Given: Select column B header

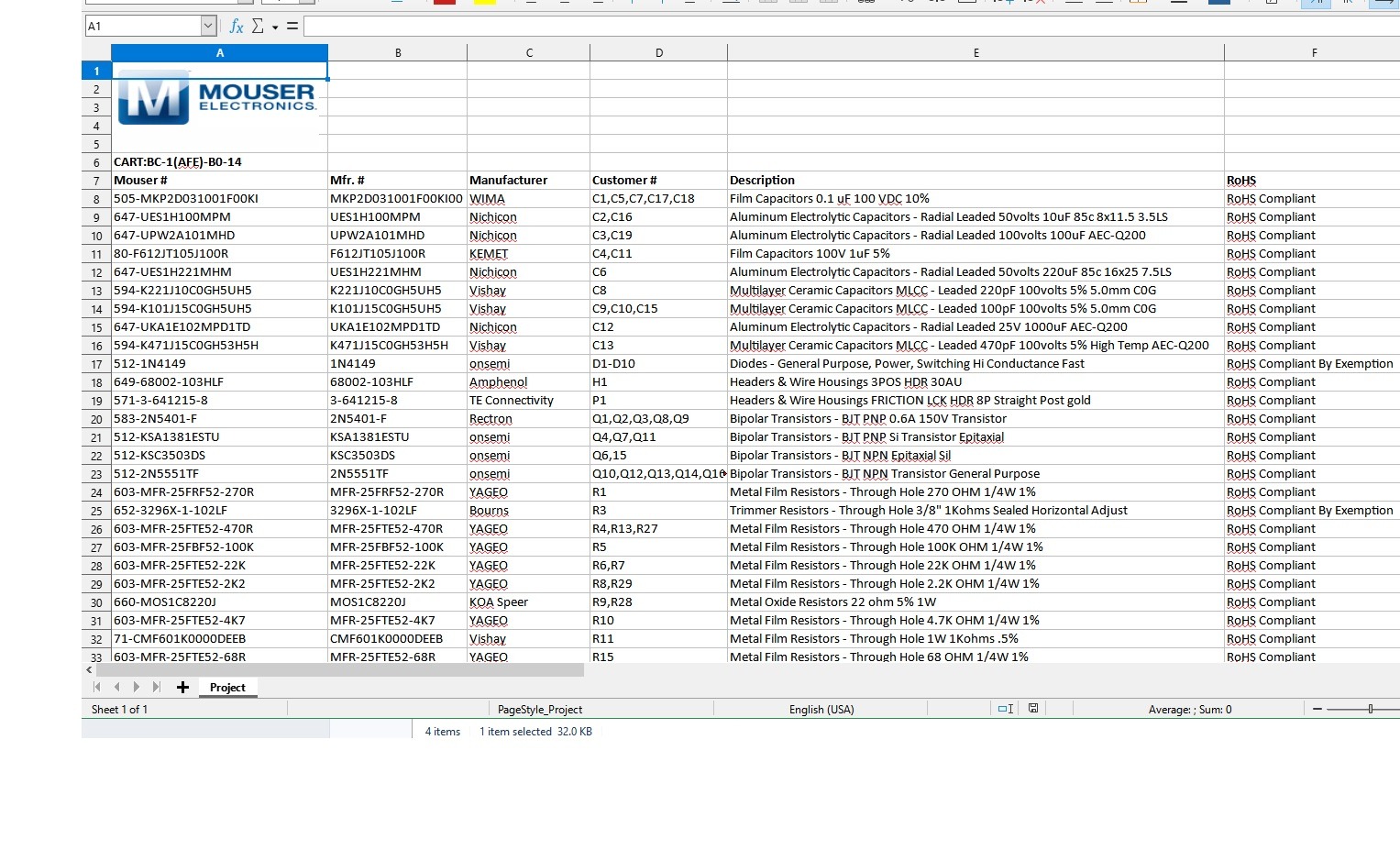Looking at the screenshot, I should point(398,53).
